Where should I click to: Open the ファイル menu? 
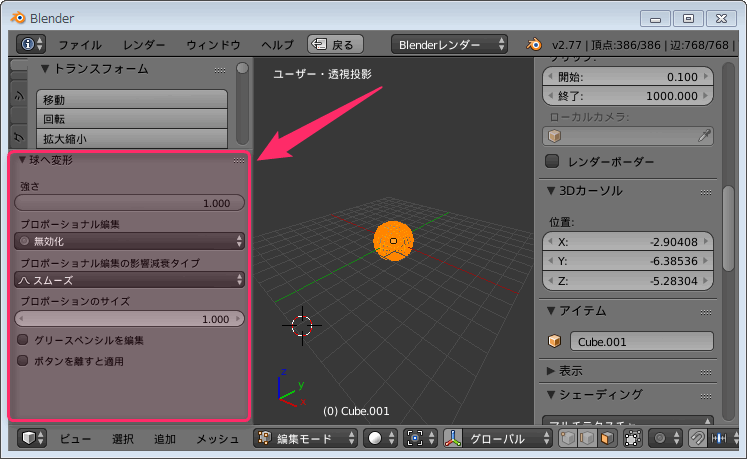80,45
